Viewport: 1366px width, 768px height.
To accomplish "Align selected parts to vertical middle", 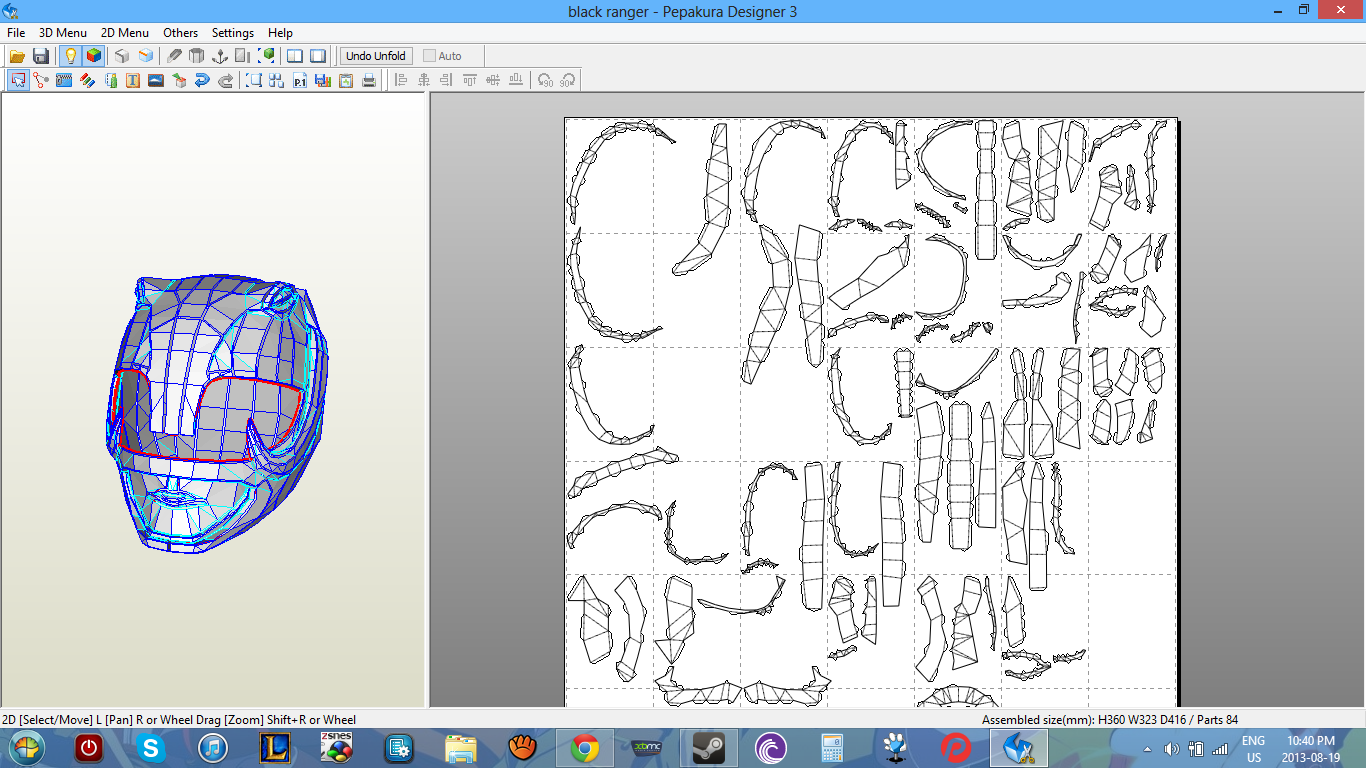I will click(493, 80).
